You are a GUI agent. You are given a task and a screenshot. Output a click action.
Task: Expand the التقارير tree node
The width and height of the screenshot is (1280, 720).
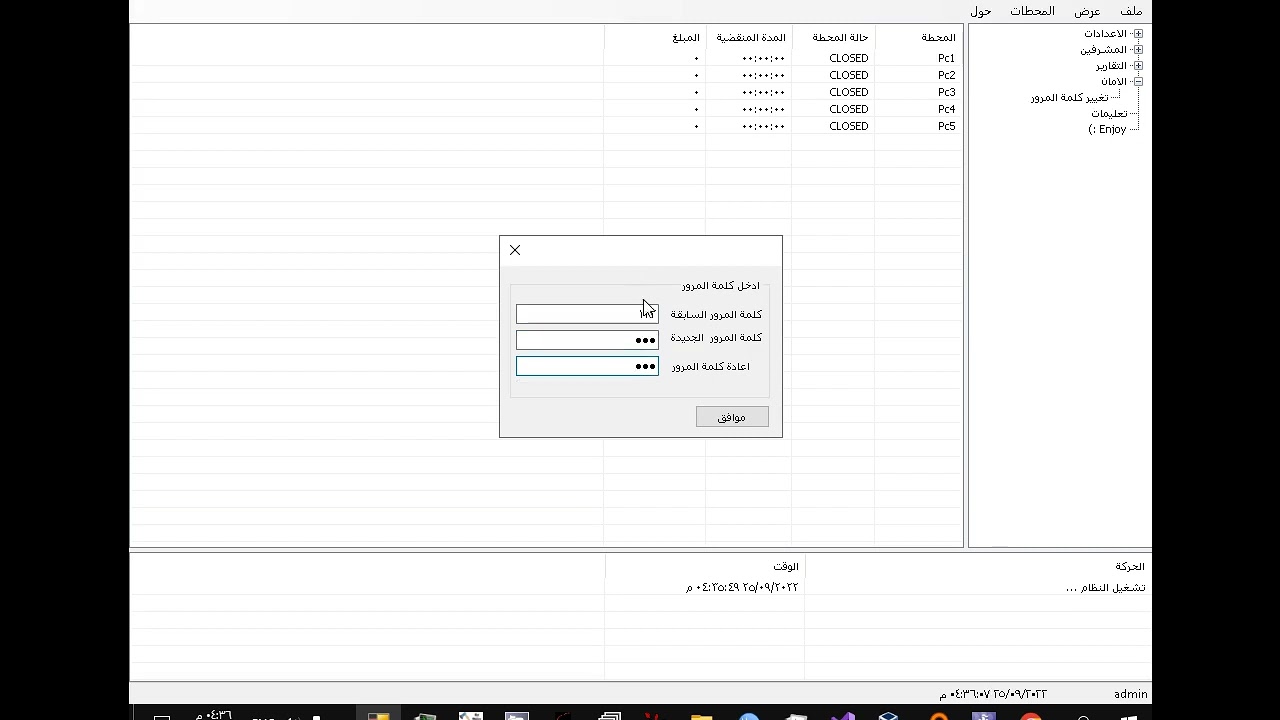pyautogui.click(x=1138, y=66)
